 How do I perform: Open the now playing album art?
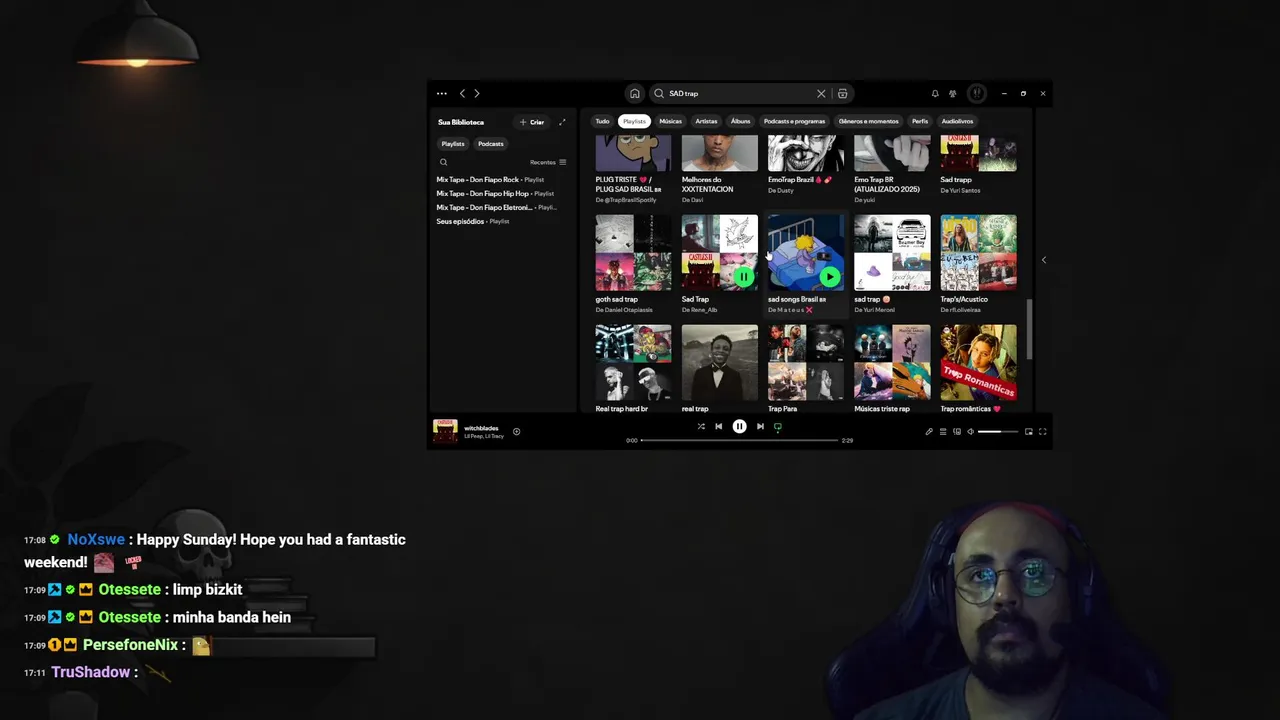(445, 431)
